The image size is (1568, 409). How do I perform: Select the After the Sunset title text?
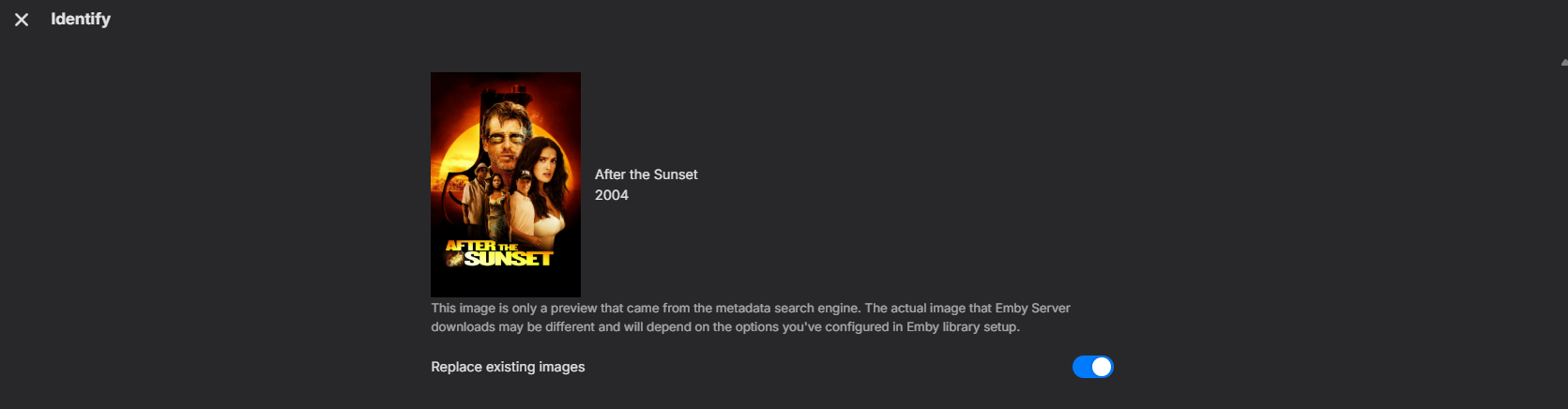pos(646,174)
